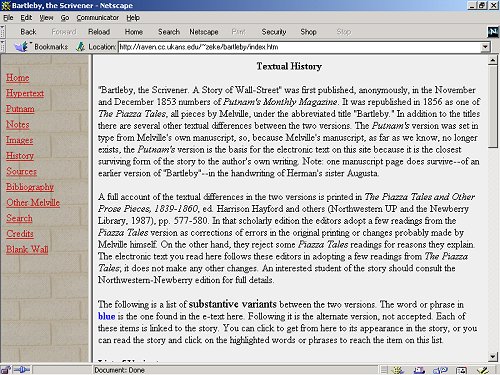Open the Blank Wall sidebar link
This screenshot has height=375, width=500.
[27, 249]
